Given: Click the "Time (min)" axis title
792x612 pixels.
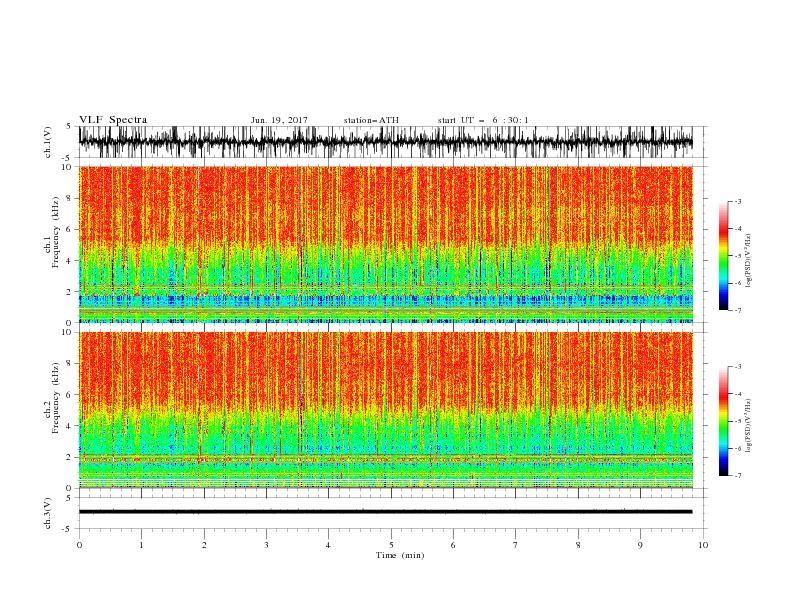Looking at the screenshot, I should coord(400,555).
